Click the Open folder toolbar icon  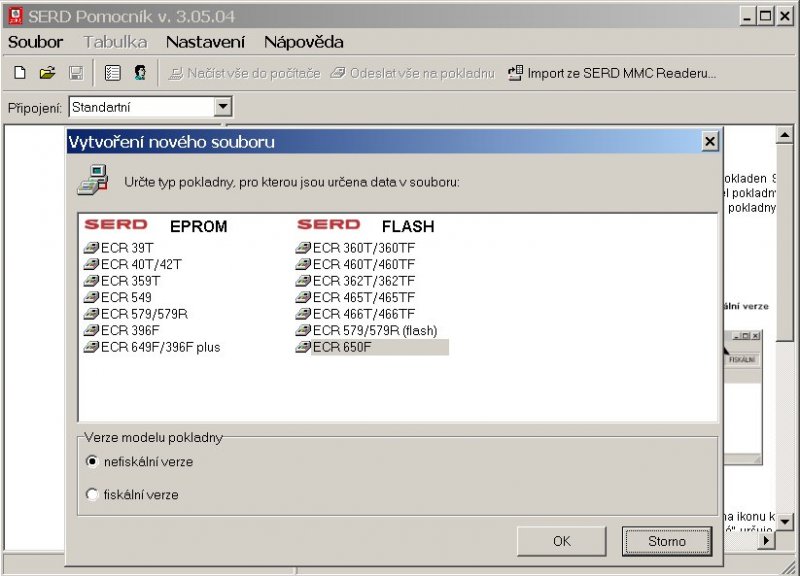click(x=47, y=73)
